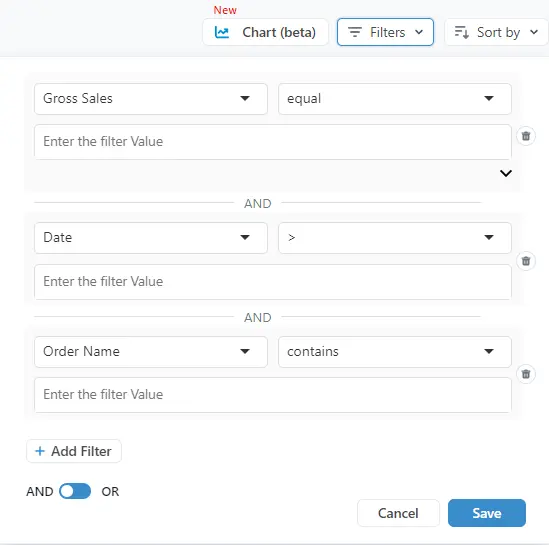The width and height of the screenshot is (549, 545).
Task: Toggle the AND/OR switch
Action: tap(75, 491)
